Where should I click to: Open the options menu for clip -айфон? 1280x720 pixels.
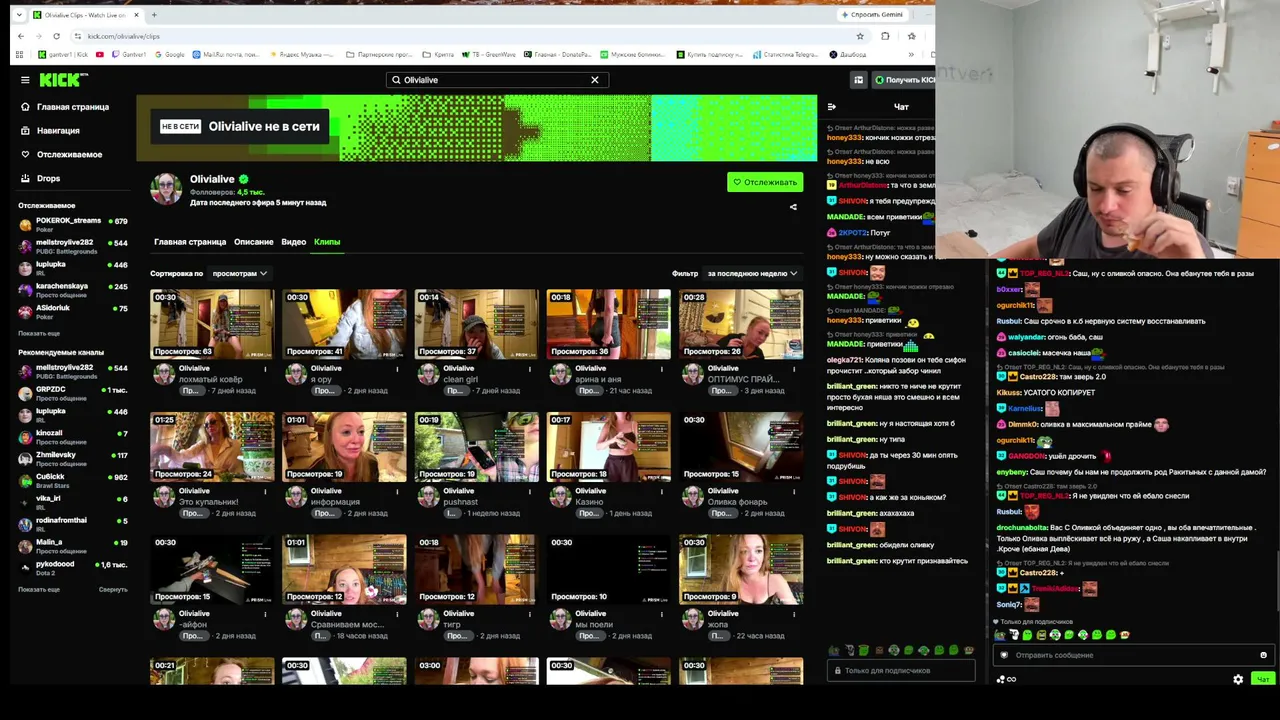(265, 614)
